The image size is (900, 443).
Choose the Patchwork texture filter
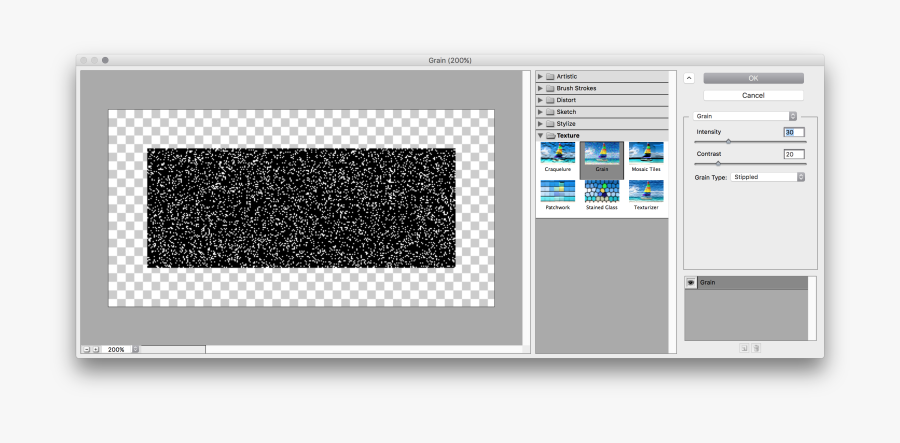pos(557,191)
